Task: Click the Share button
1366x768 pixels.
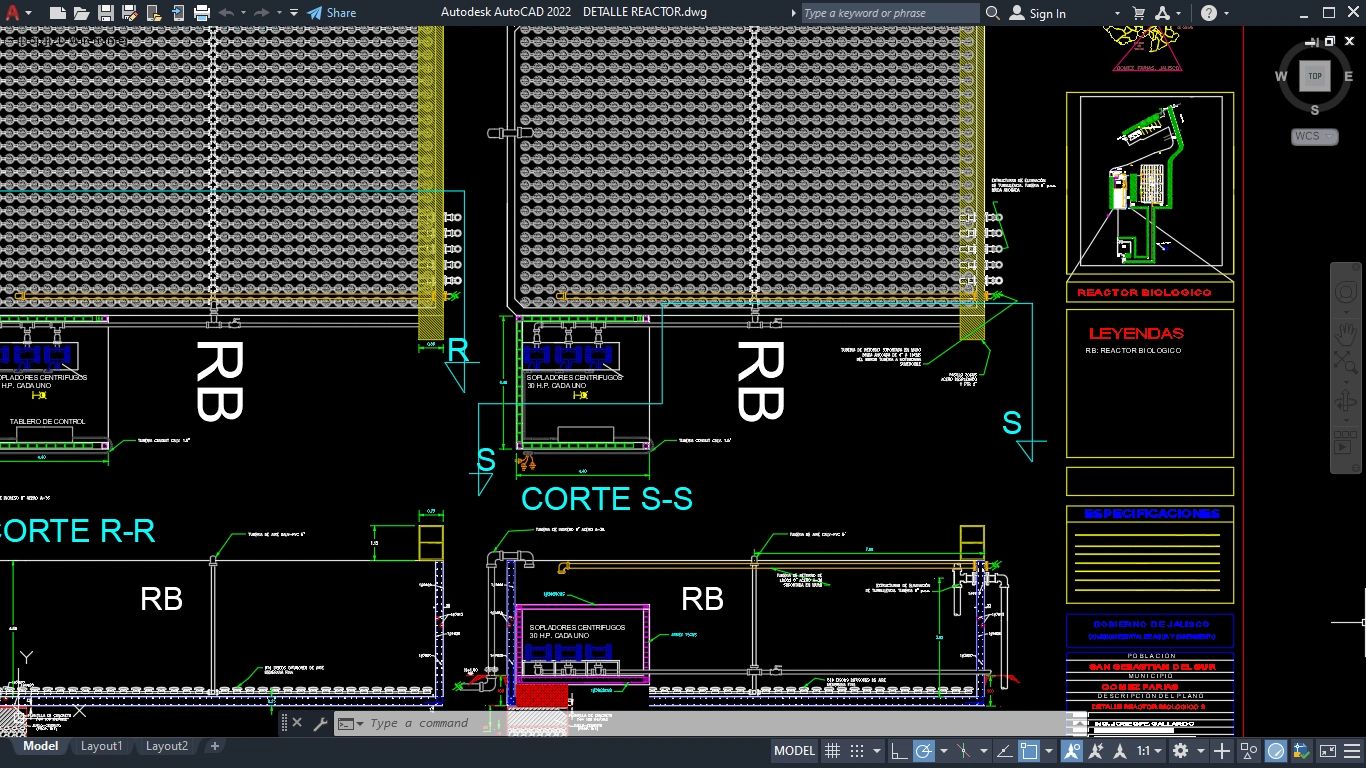Action: pyautogui.click(x=331, y=13)
